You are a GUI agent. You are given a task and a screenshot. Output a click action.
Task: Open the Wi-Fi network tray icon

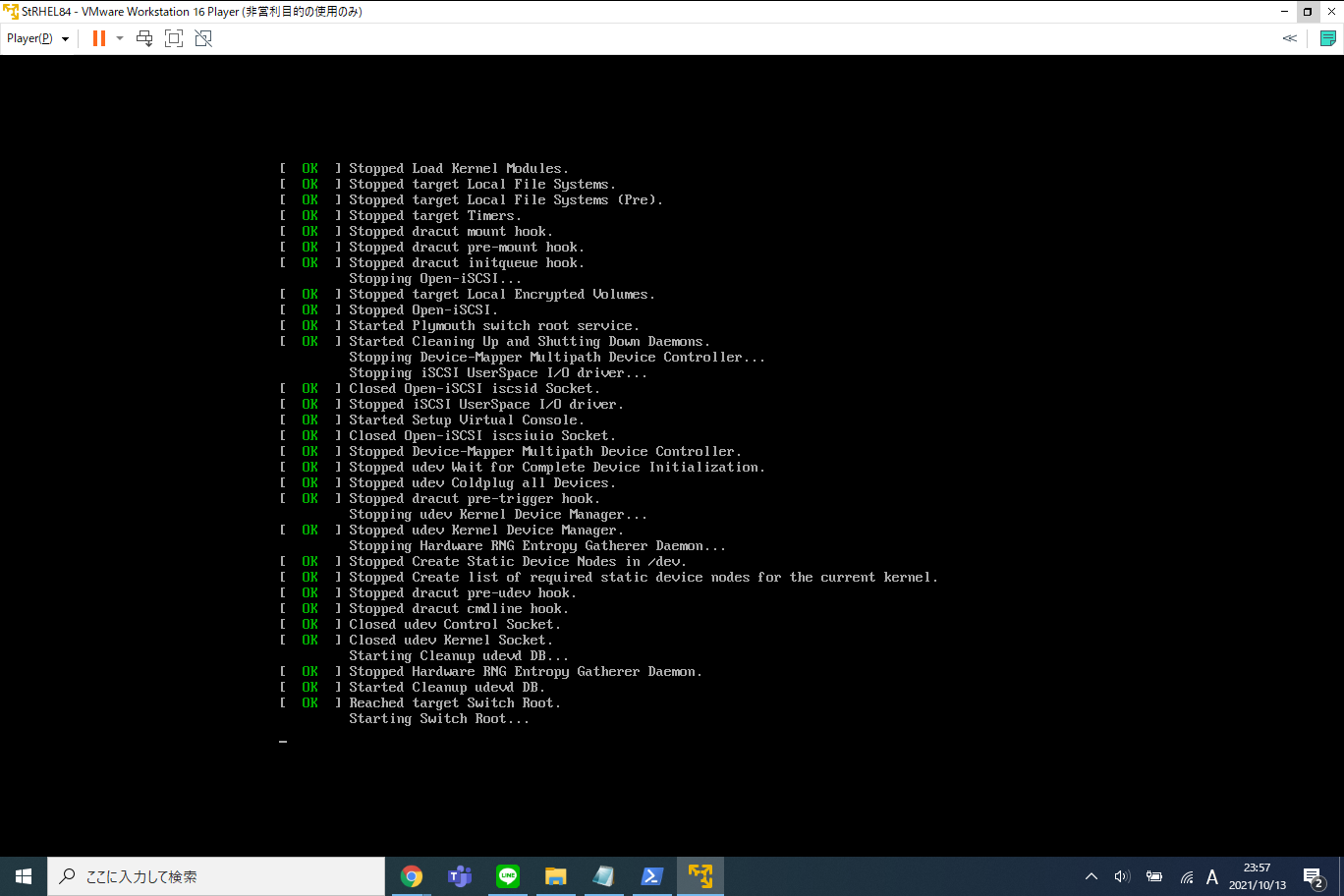click(x=1187, y=876)
